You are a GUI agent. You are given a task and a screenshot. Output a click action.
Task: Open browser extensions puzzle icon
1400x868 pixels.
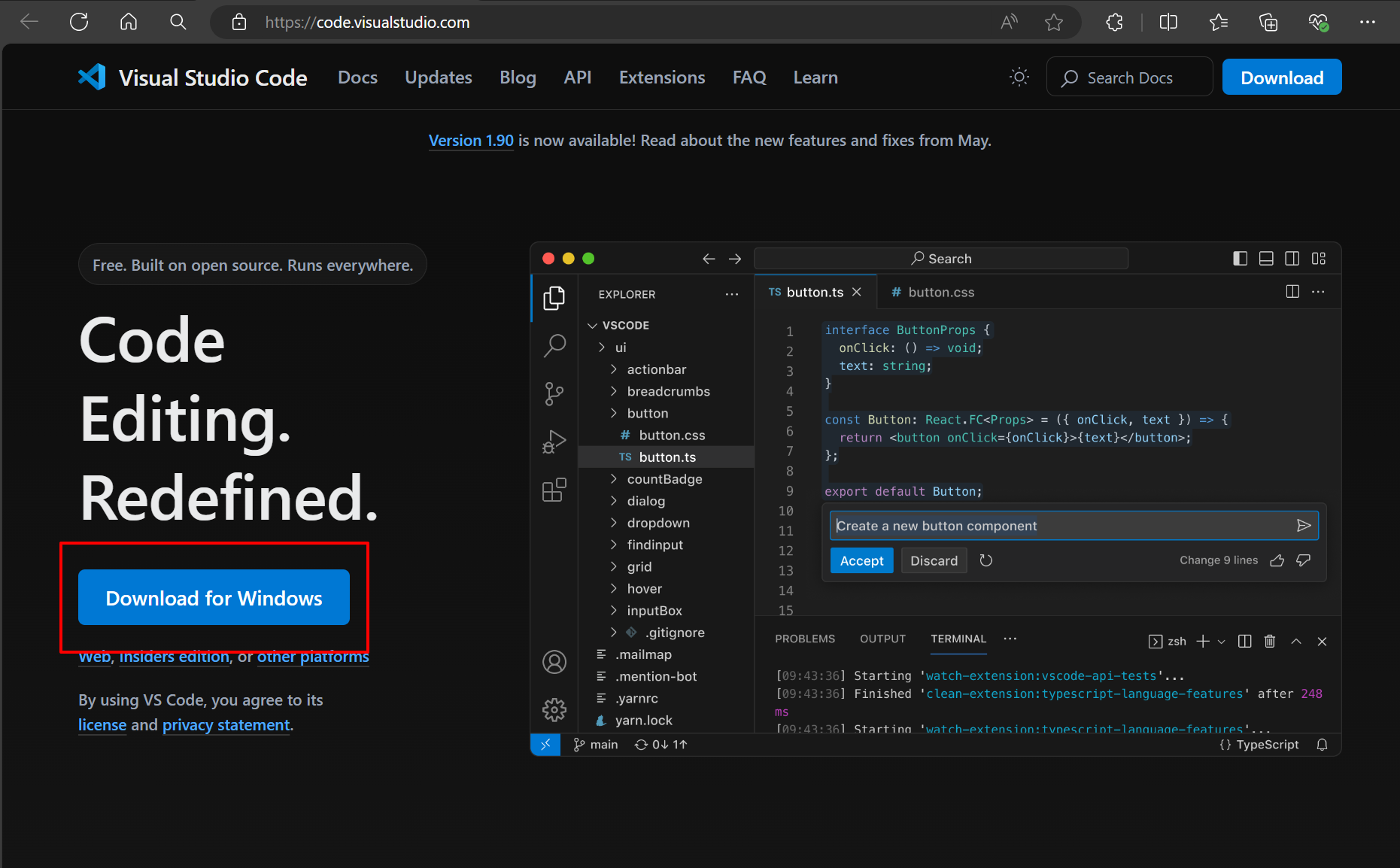tap(1115, 23)
